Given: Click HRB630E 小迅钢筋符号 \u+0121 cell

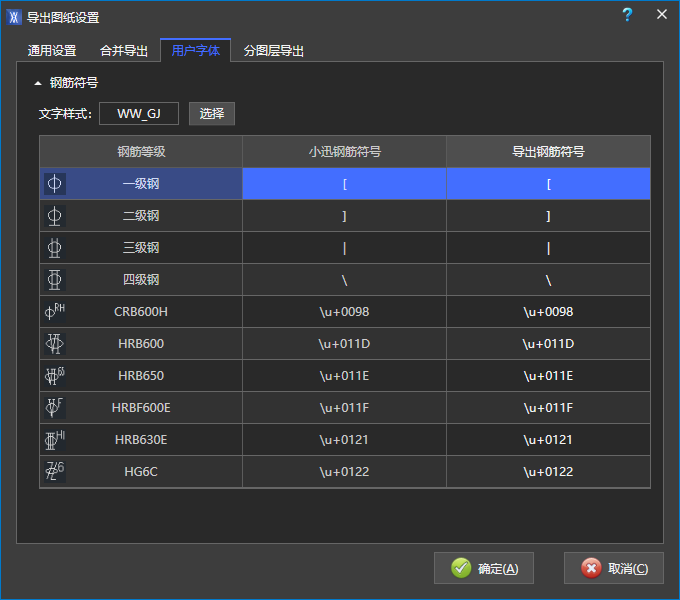Looking at the screenshot, I should [344, 440].
